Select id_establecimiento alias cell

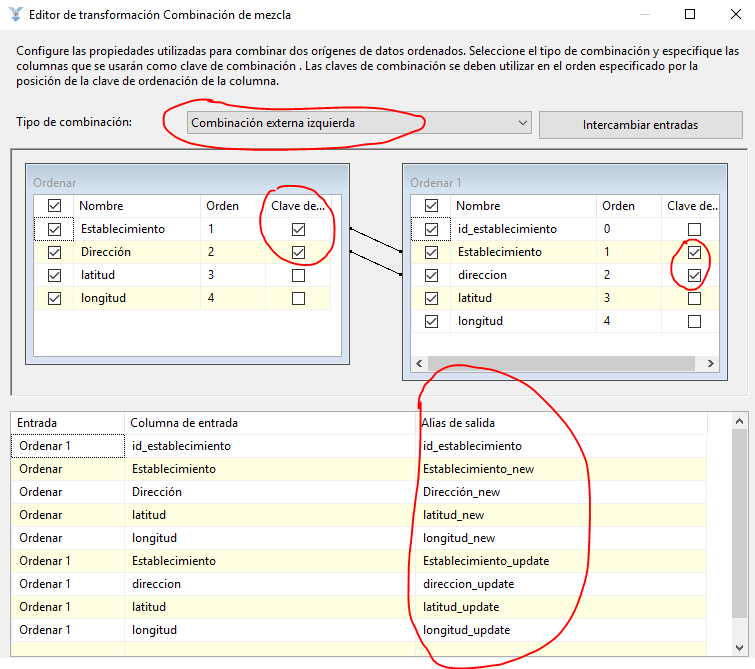[561, 446]
